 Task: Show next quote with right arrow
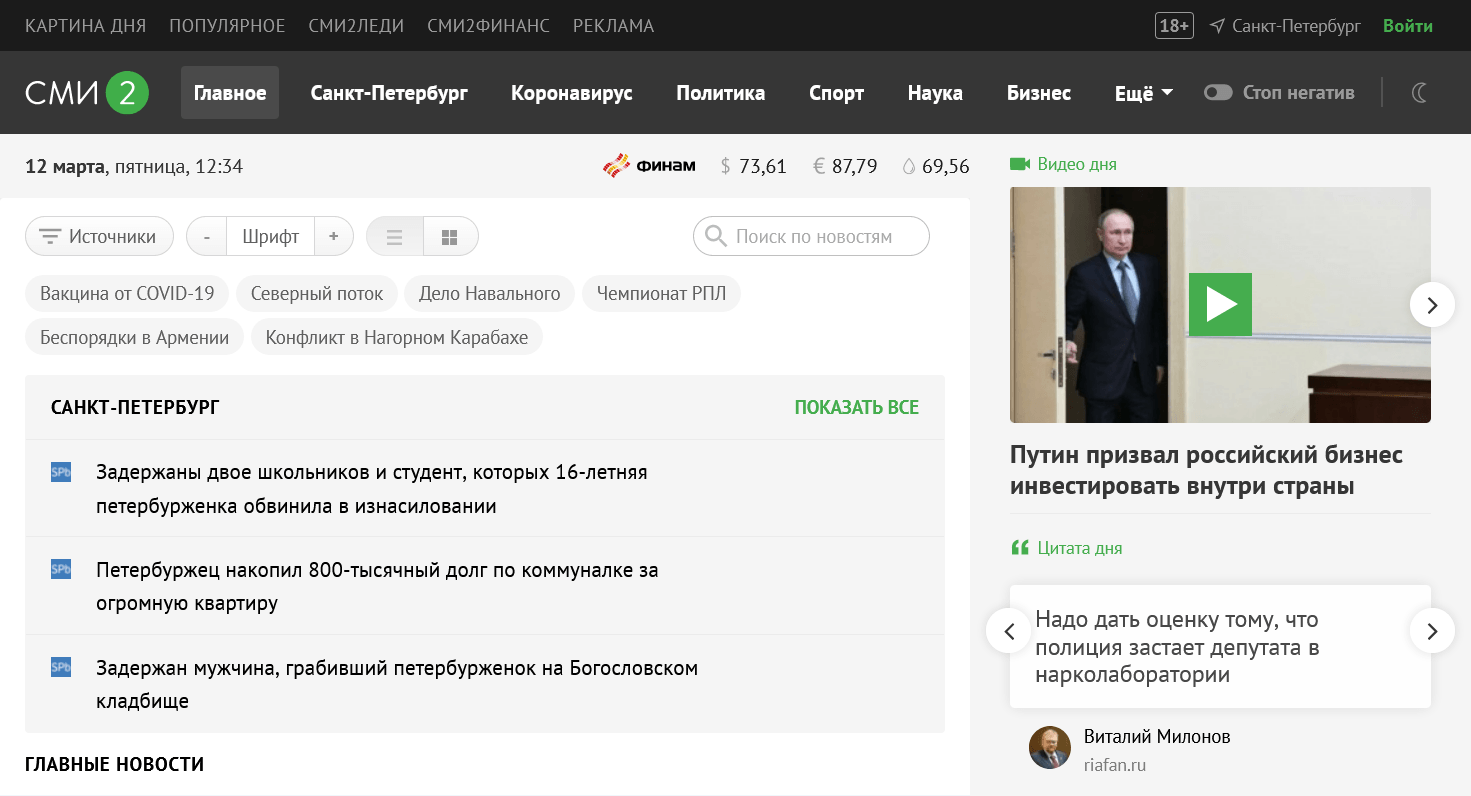pos(1432,631)
